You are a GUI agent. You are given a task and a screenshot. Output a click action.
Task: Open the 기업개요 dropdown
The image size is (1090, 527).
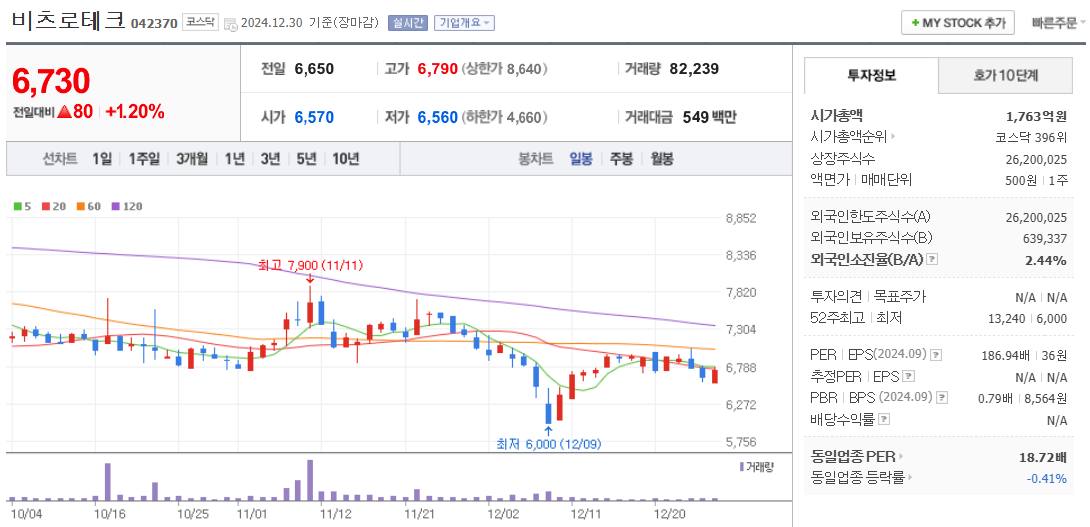click(x=464, y=23)
